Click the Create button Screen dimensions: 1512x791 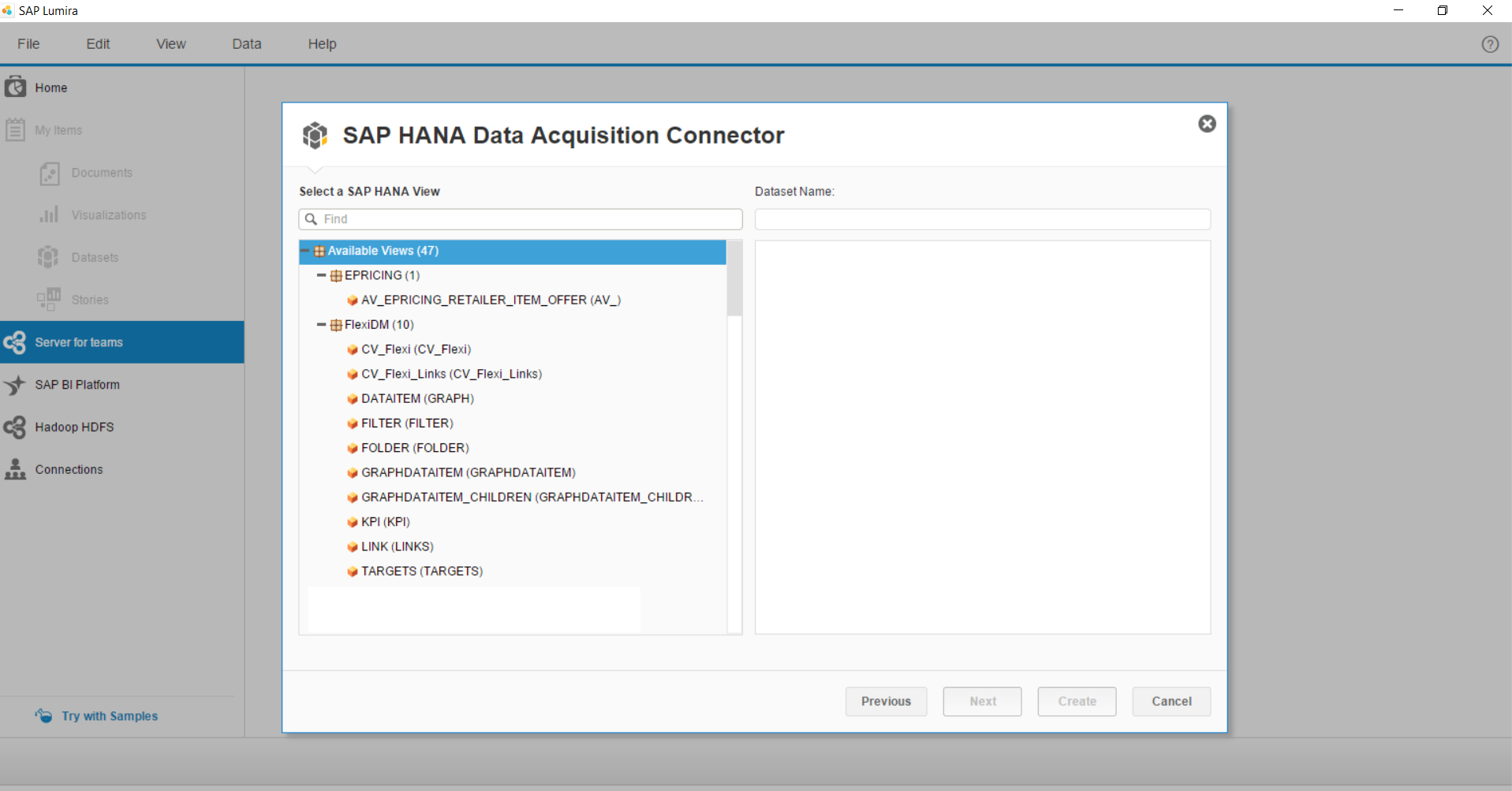point(1077,701)
